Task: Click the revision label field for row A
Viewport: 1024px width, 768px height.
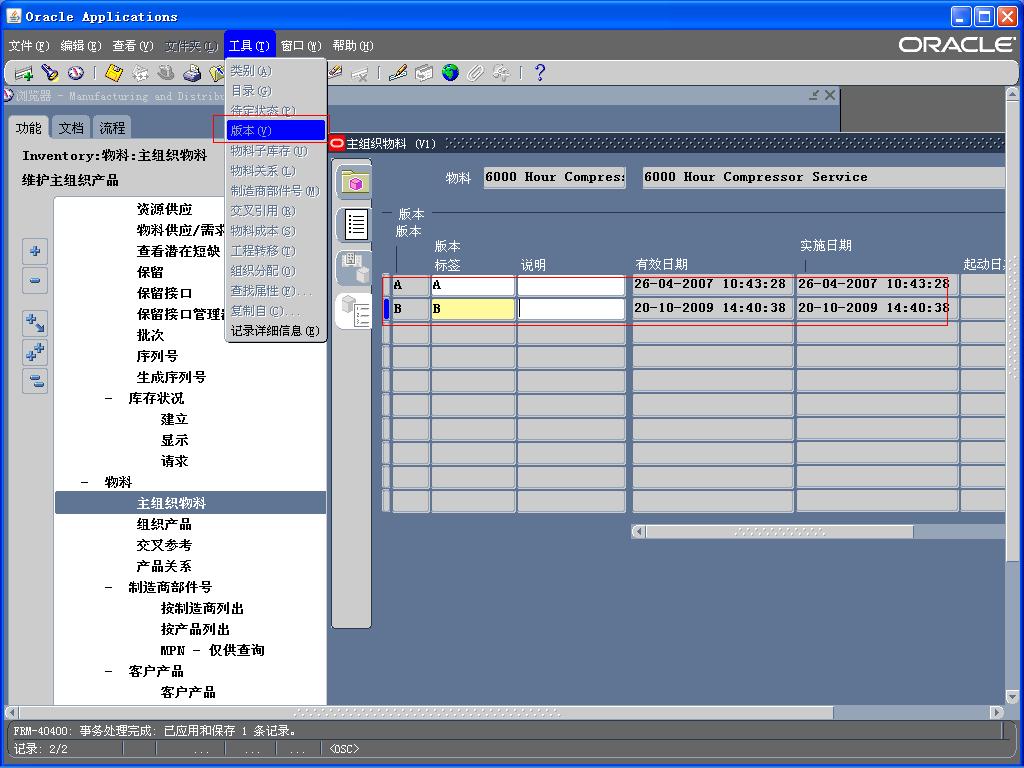Action: [473, 285]
